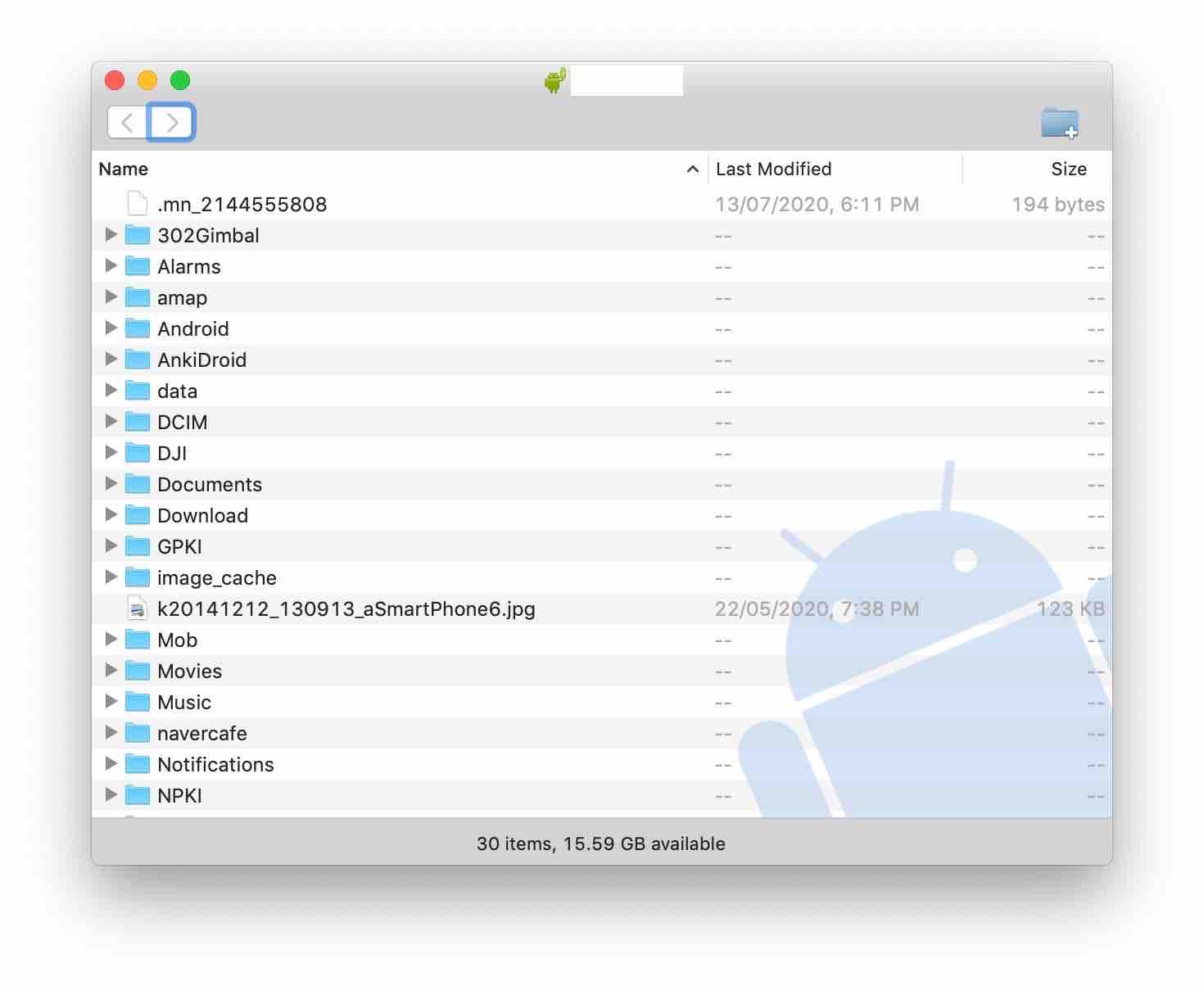
Task: Expand the amap folder triangle
Action: pos(111,297)
